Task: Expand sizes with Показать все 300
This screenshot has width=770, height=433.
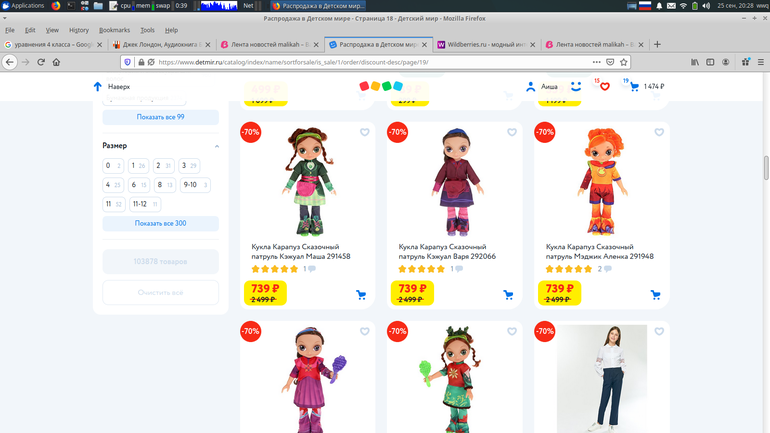Action: click(x=160, y=223)
